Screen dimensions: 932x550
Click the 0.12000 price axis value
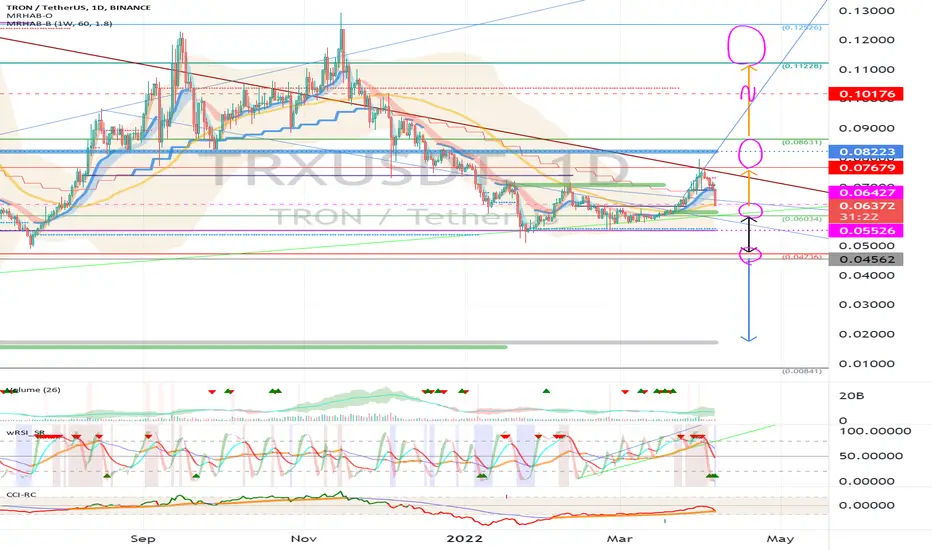866,40
